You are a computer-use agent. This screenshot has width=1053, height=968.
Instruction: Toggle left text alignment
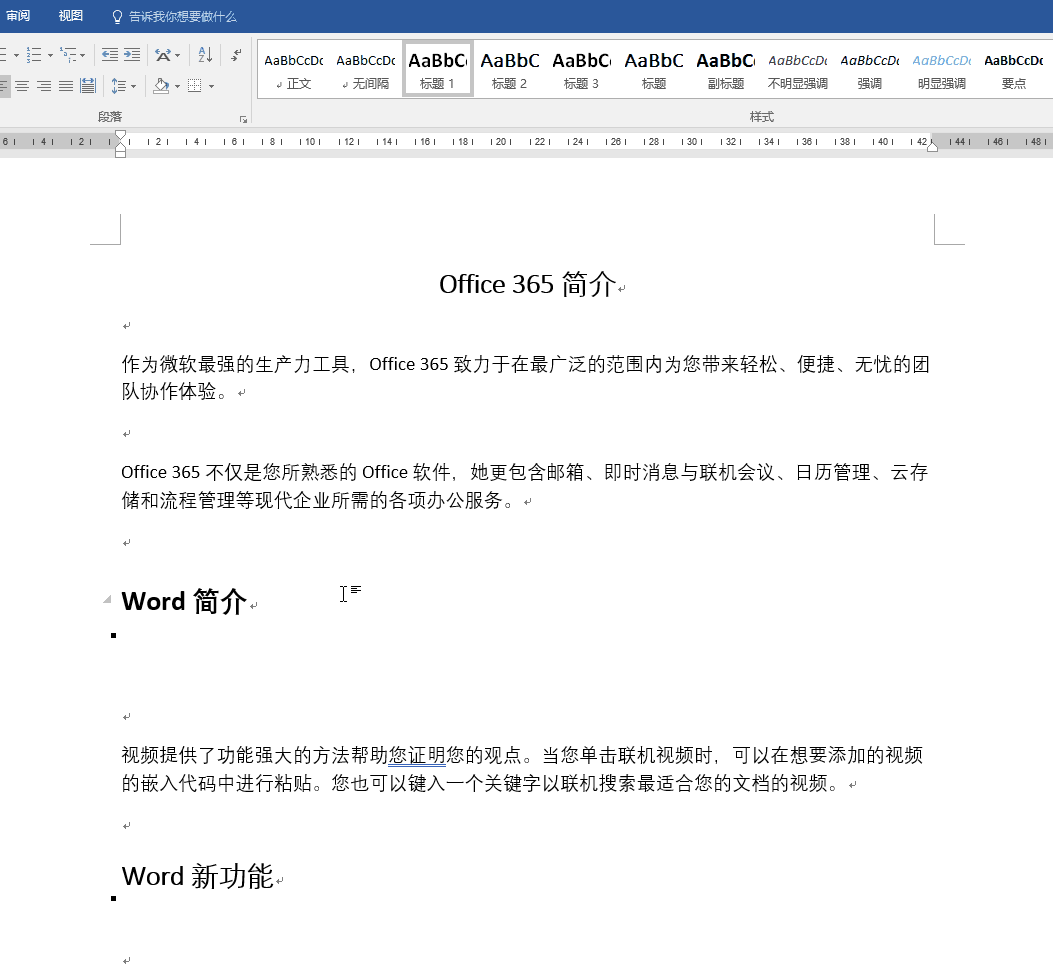[4, 86]
